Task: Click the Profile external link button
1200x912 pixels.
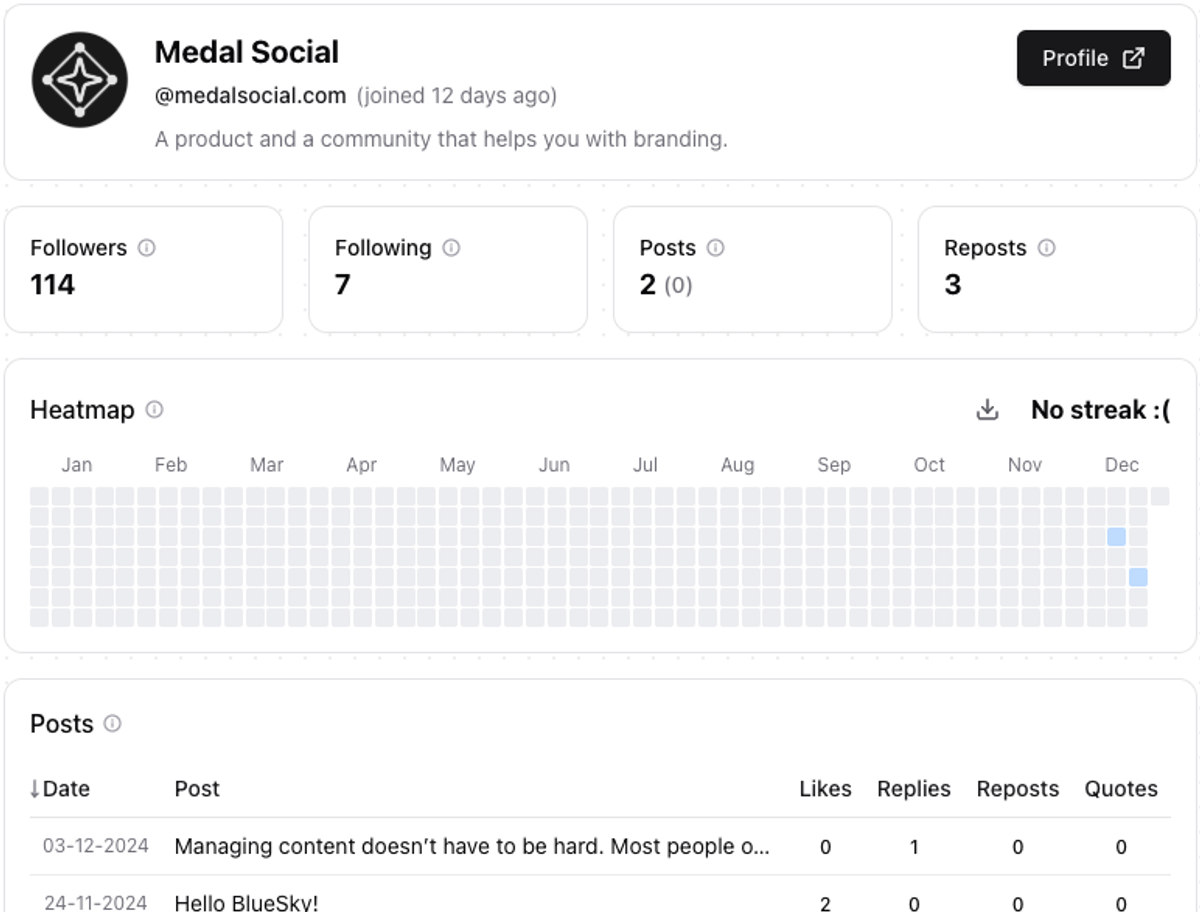Action: click(1093, 58)
